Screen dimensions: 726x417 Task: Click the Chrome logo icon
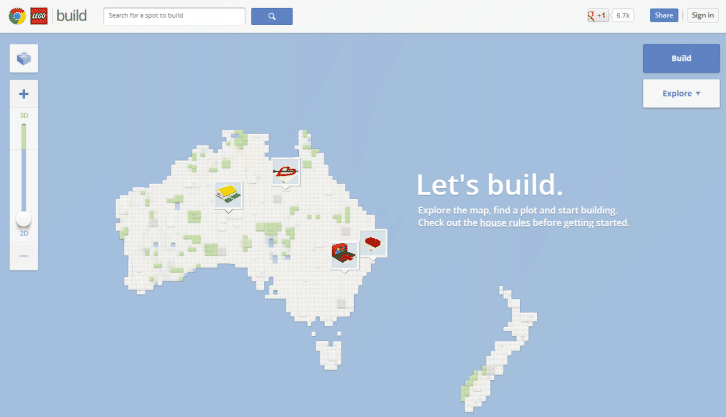pyautogui.click(x=17, y=16)
